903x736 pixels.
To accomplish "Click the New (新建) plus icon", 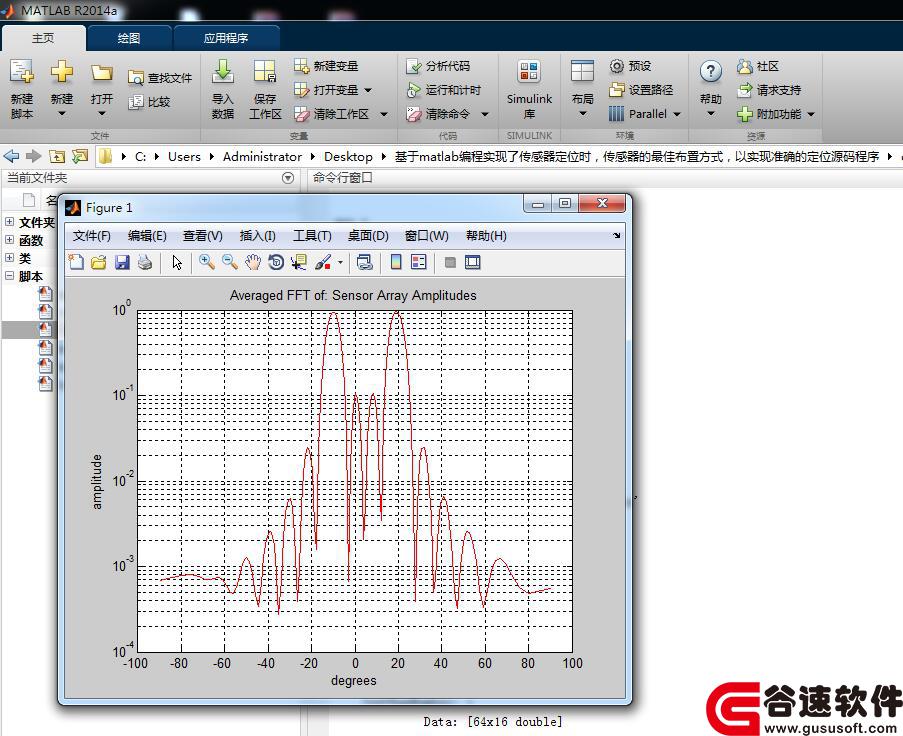I will coord(62,72).
